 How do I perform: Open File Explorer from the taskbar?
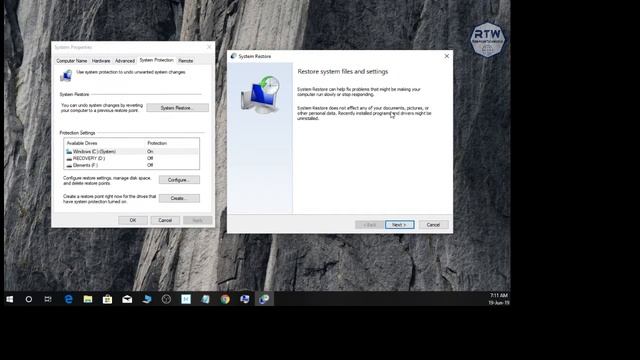(x=88, y=299)
